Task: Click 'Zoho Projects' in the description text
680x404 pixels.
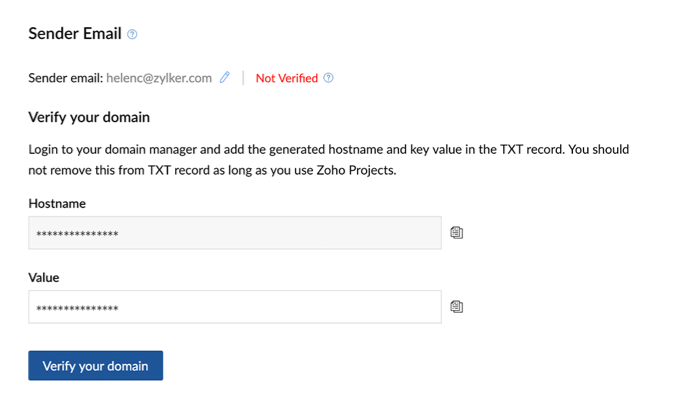Action: pos(356,170)
